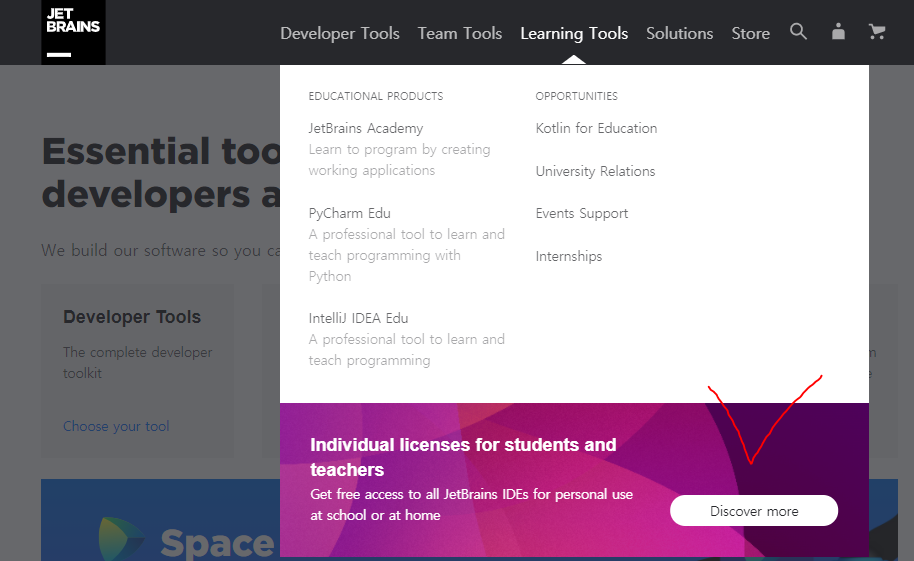Go to the Store
This screenshot has width=914, height=561.
(x=751, y=33)
